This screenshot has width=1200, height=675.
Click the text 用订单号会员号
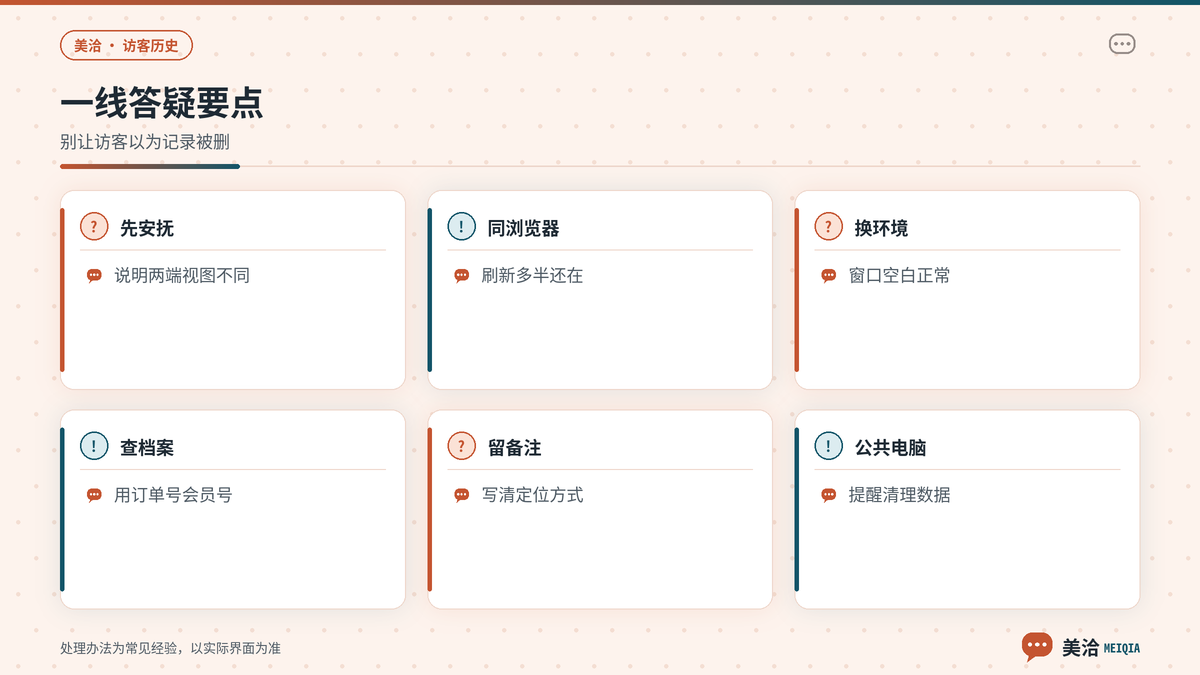173,495
